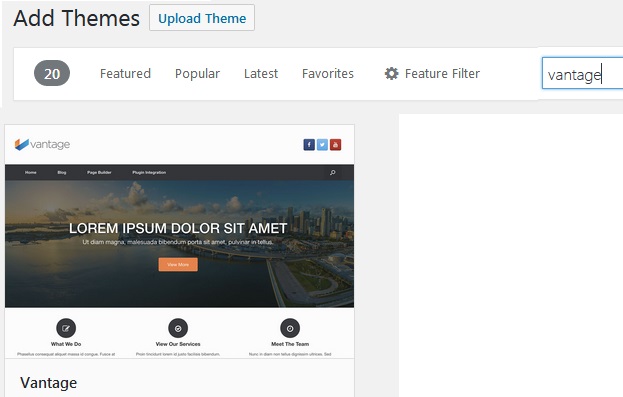Click the search magnifier in preview menu
Screen dimensions: 623x397
[333, 172]
